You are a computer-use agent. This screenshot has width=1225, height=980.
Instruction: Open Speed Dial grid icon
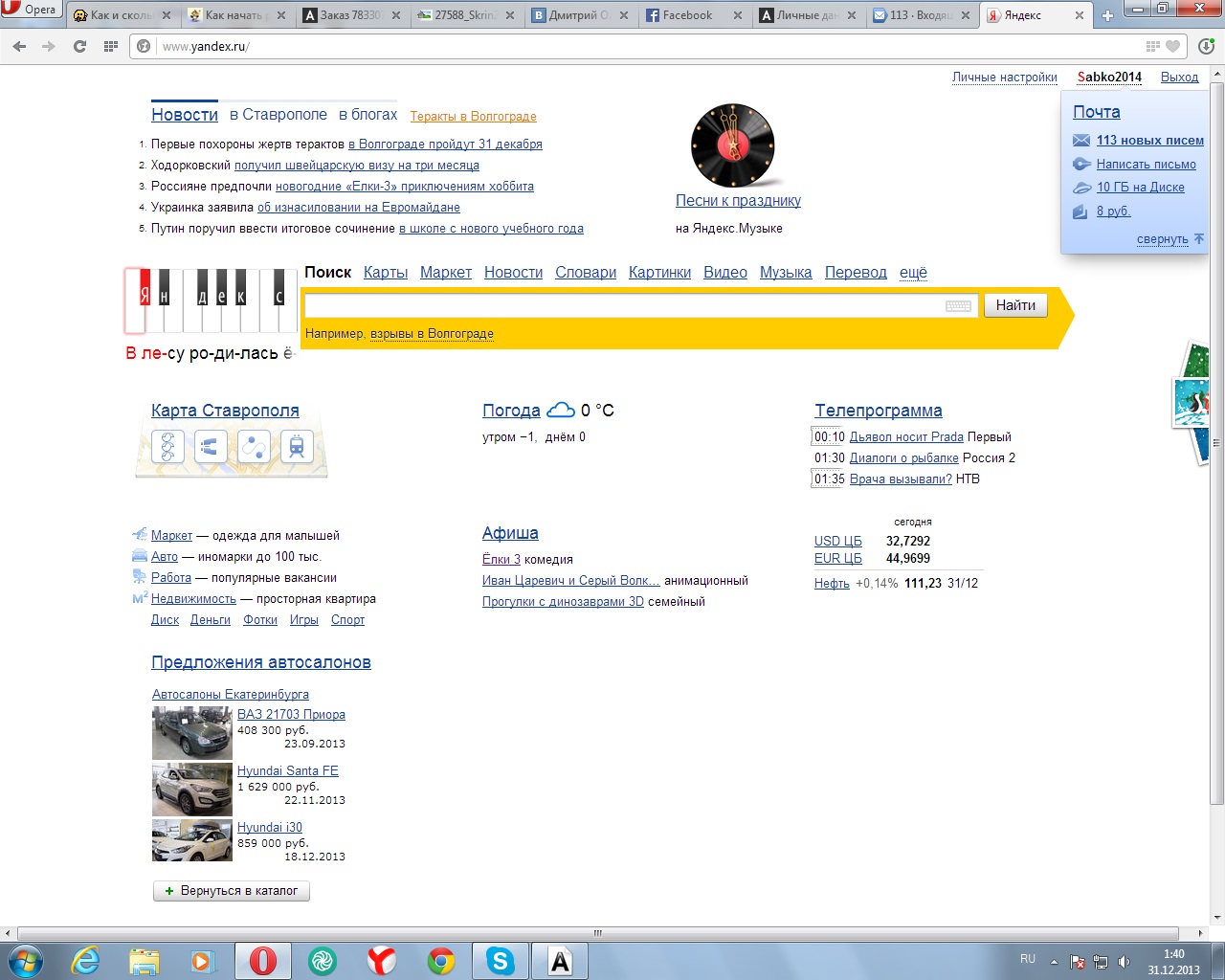click(x=110, y=46)
